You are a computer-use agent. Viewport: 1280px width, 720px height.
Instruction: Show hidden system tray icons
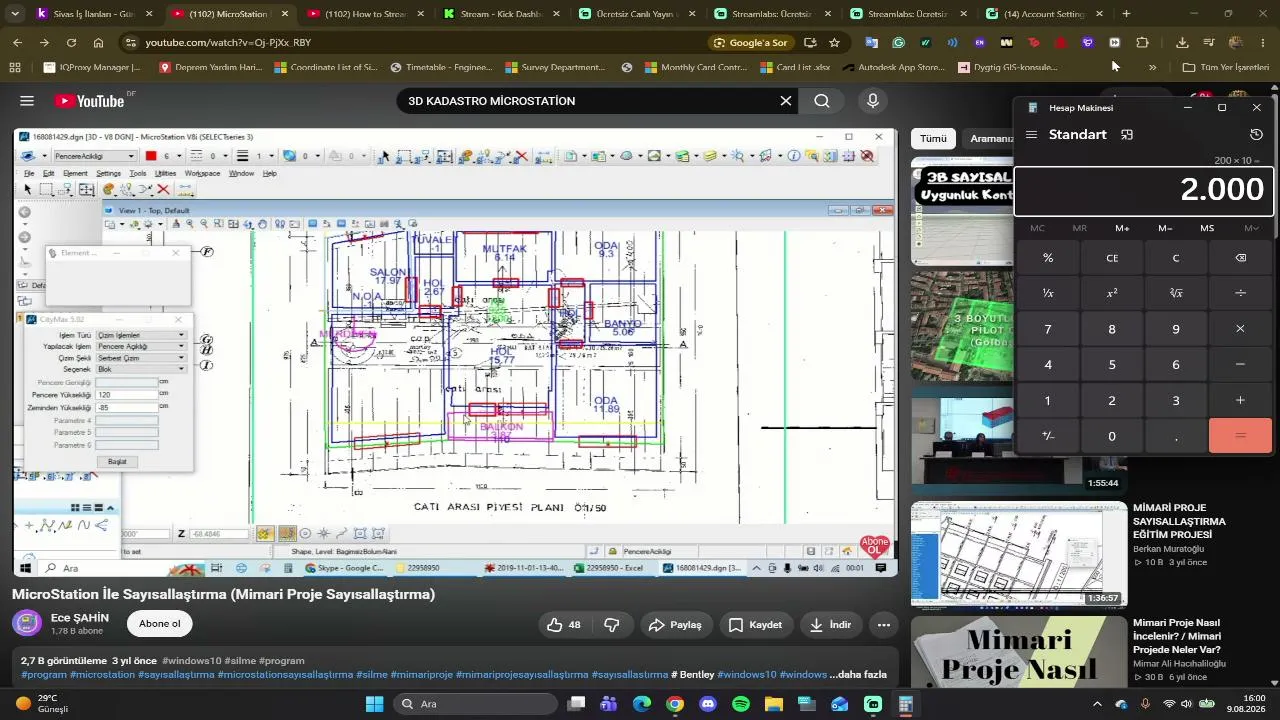[x=1097, y=704]
